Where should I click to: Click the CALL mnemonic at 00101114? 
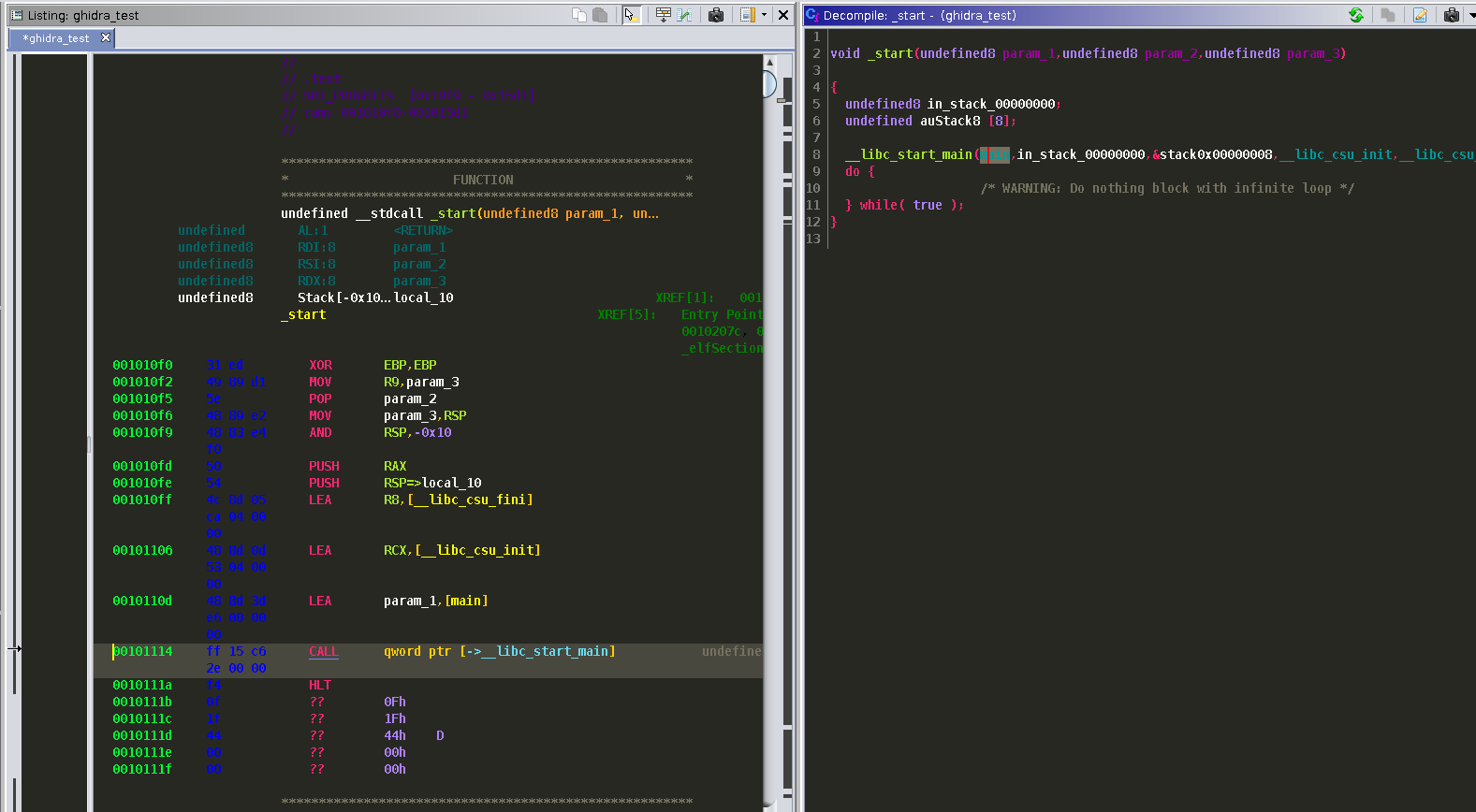[x=323, y=651]
